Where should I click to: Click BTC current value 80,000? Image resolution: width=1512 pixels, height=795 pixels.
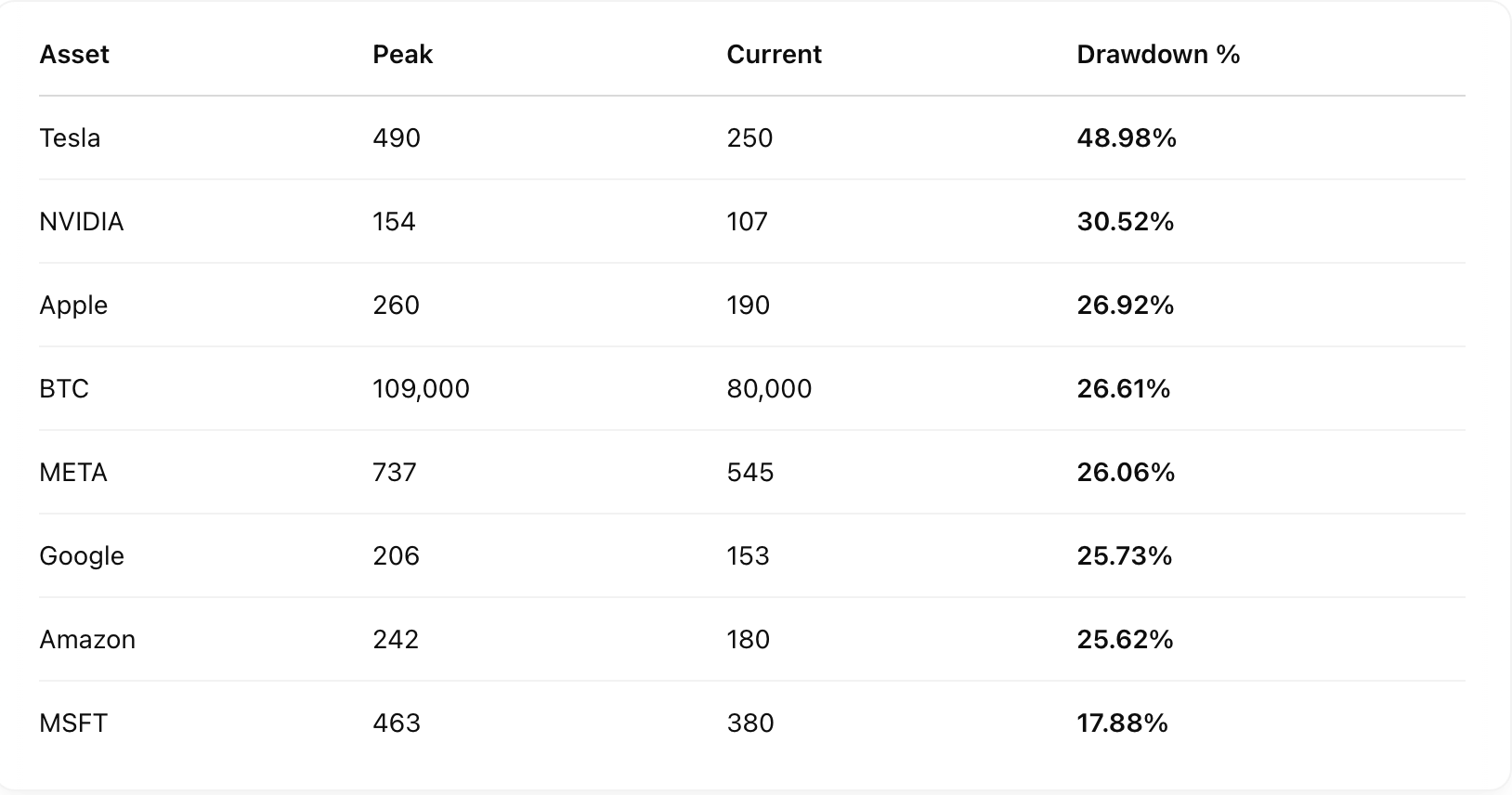pos(769,389)
